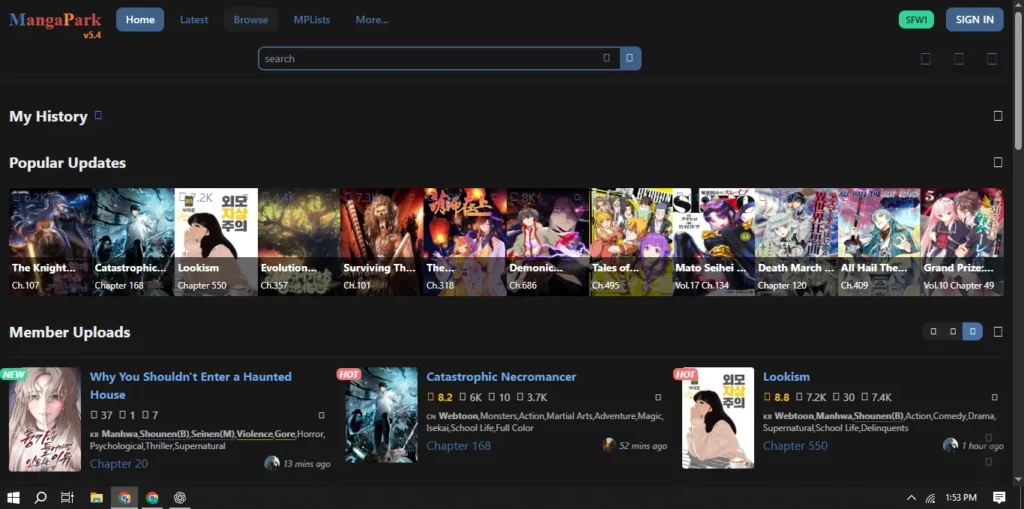Open the Windows Start menu
1024x509 pixels.
click(x=14, y=497)
